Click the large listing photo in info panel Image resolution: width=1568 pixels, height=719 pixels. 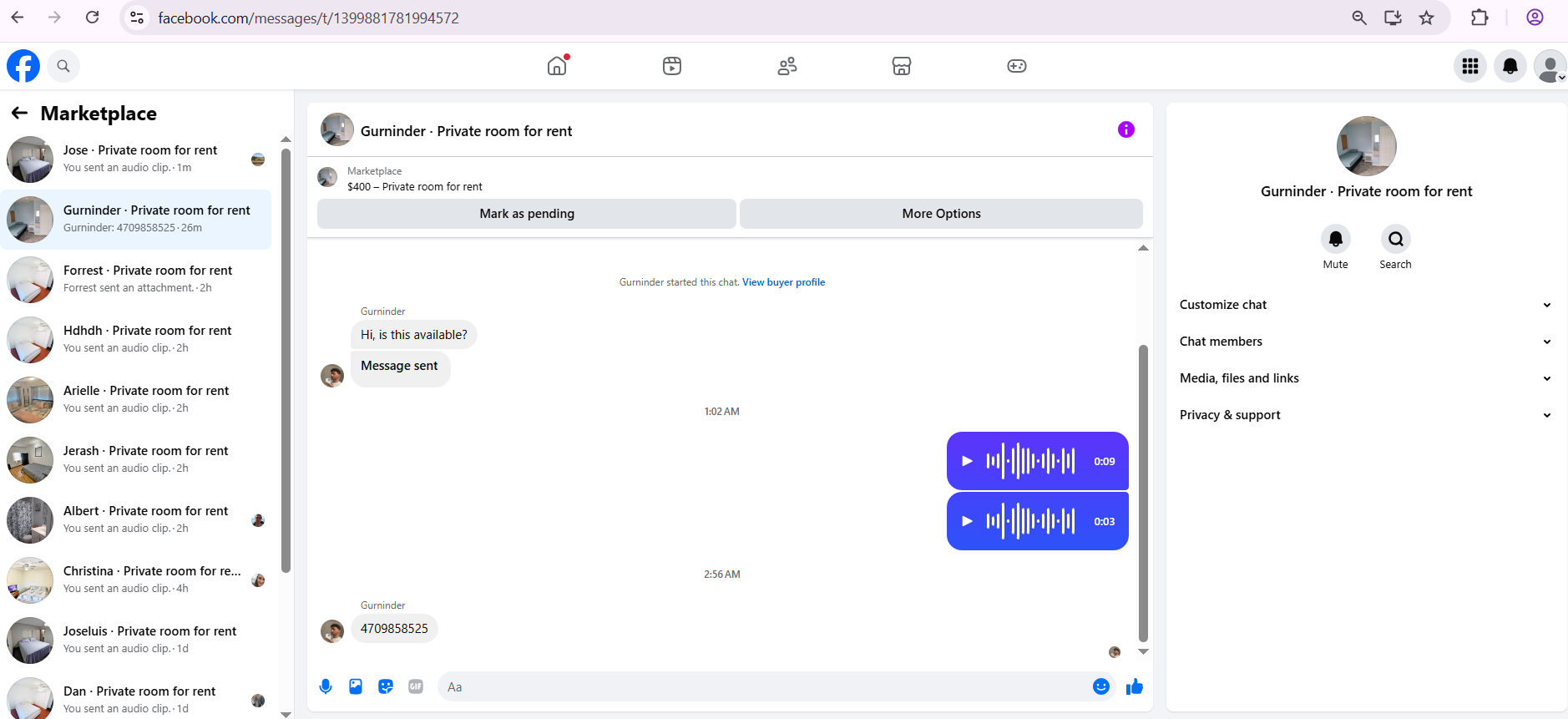click(x=1367, y=146)
